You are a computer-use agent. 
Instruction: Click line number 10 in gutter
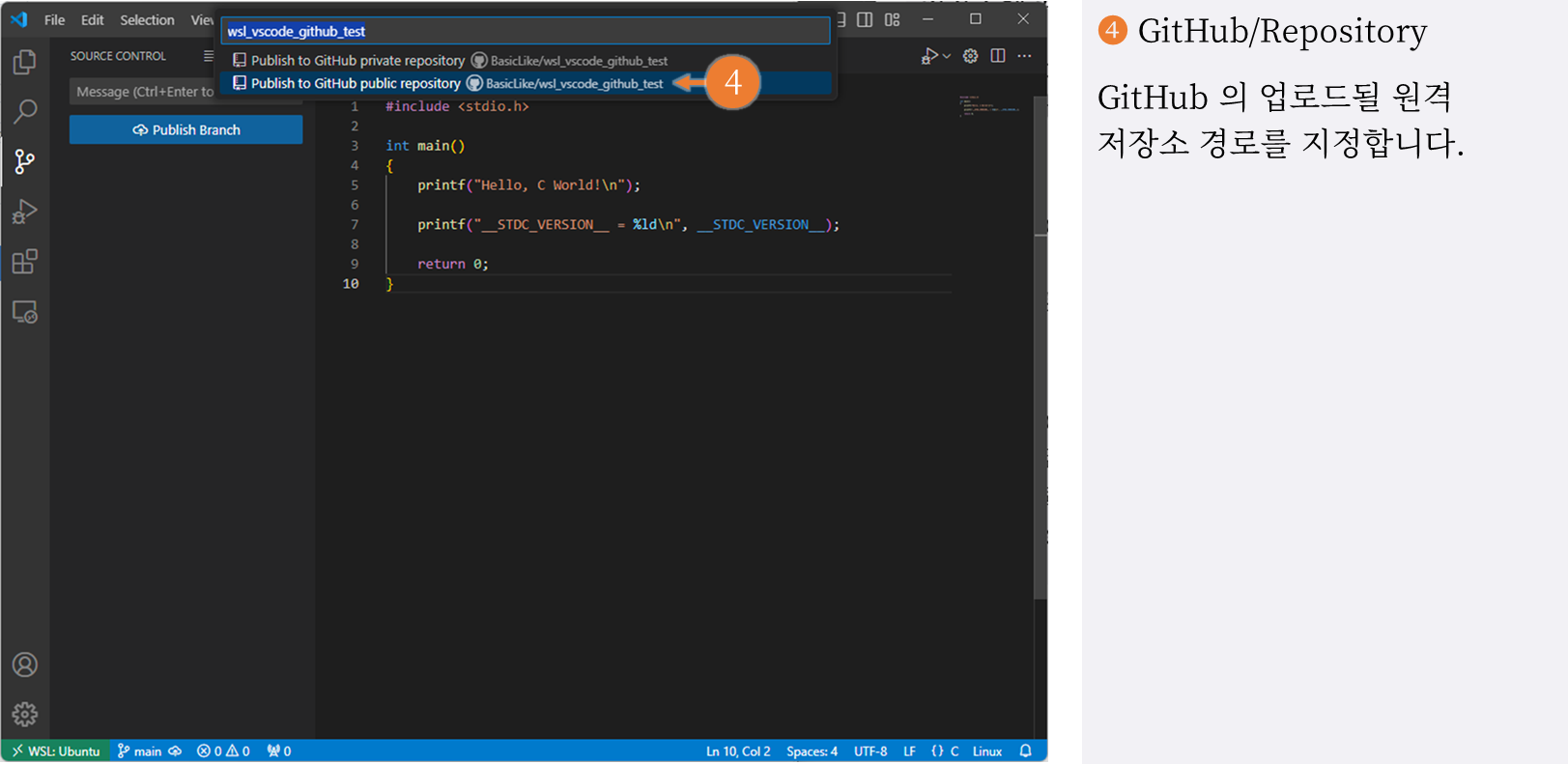pos(351,284)
